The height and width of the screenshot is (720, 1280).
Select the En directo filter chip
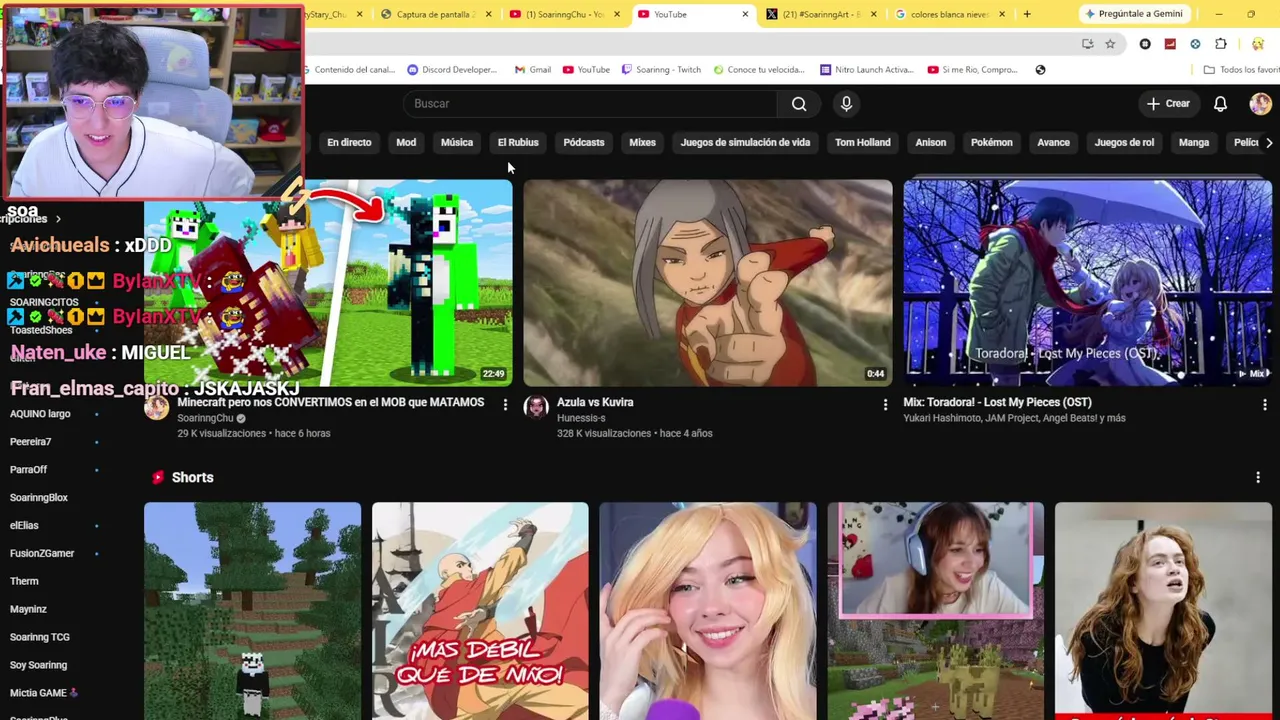349,142
